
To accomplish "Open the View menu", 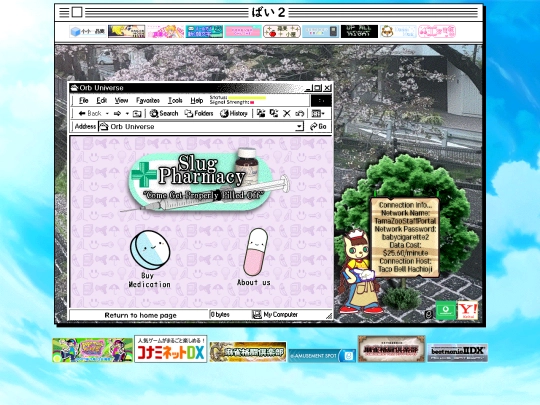I will [121, 100].
